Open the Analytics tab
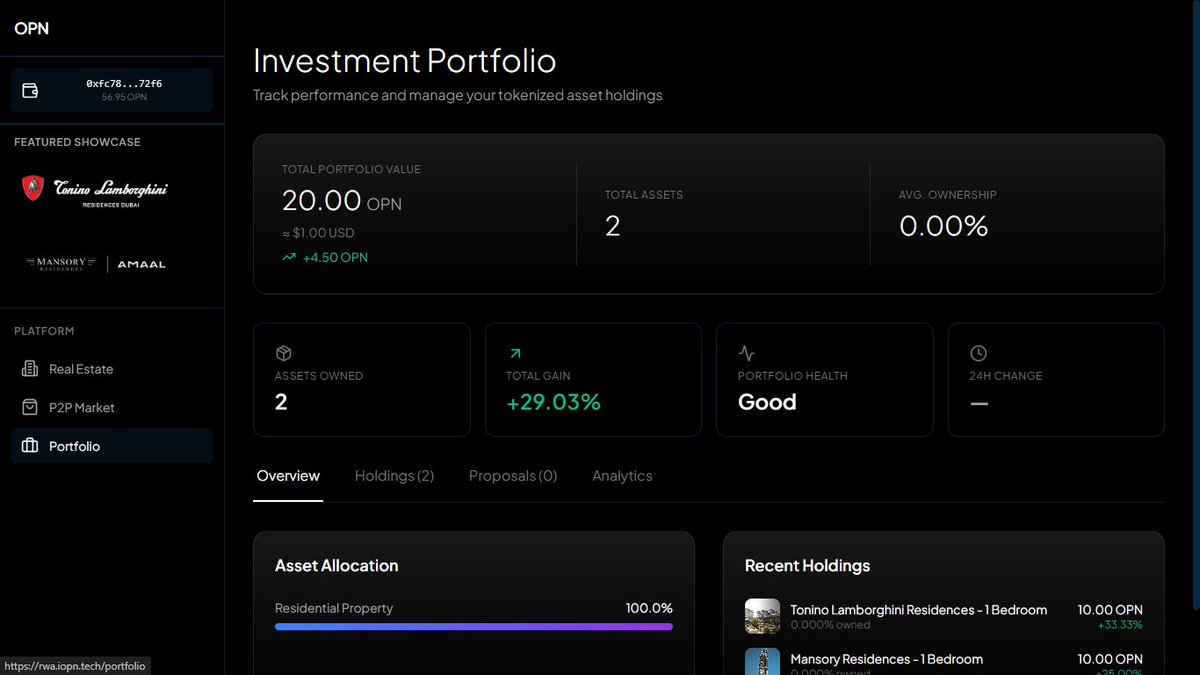This screenshot has width=1200, height=675. (622, 476)
